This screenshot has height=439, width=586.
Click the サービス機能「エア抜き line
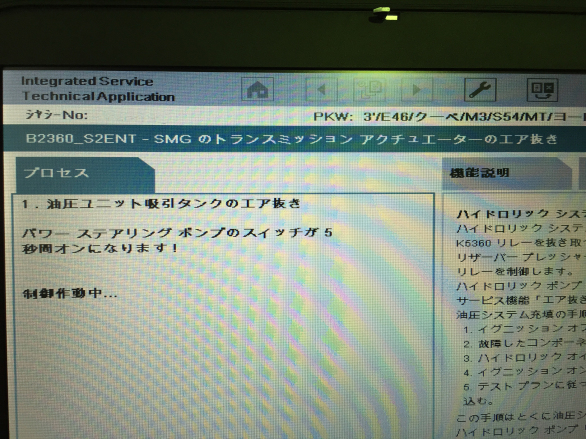(x=520, y=300)
